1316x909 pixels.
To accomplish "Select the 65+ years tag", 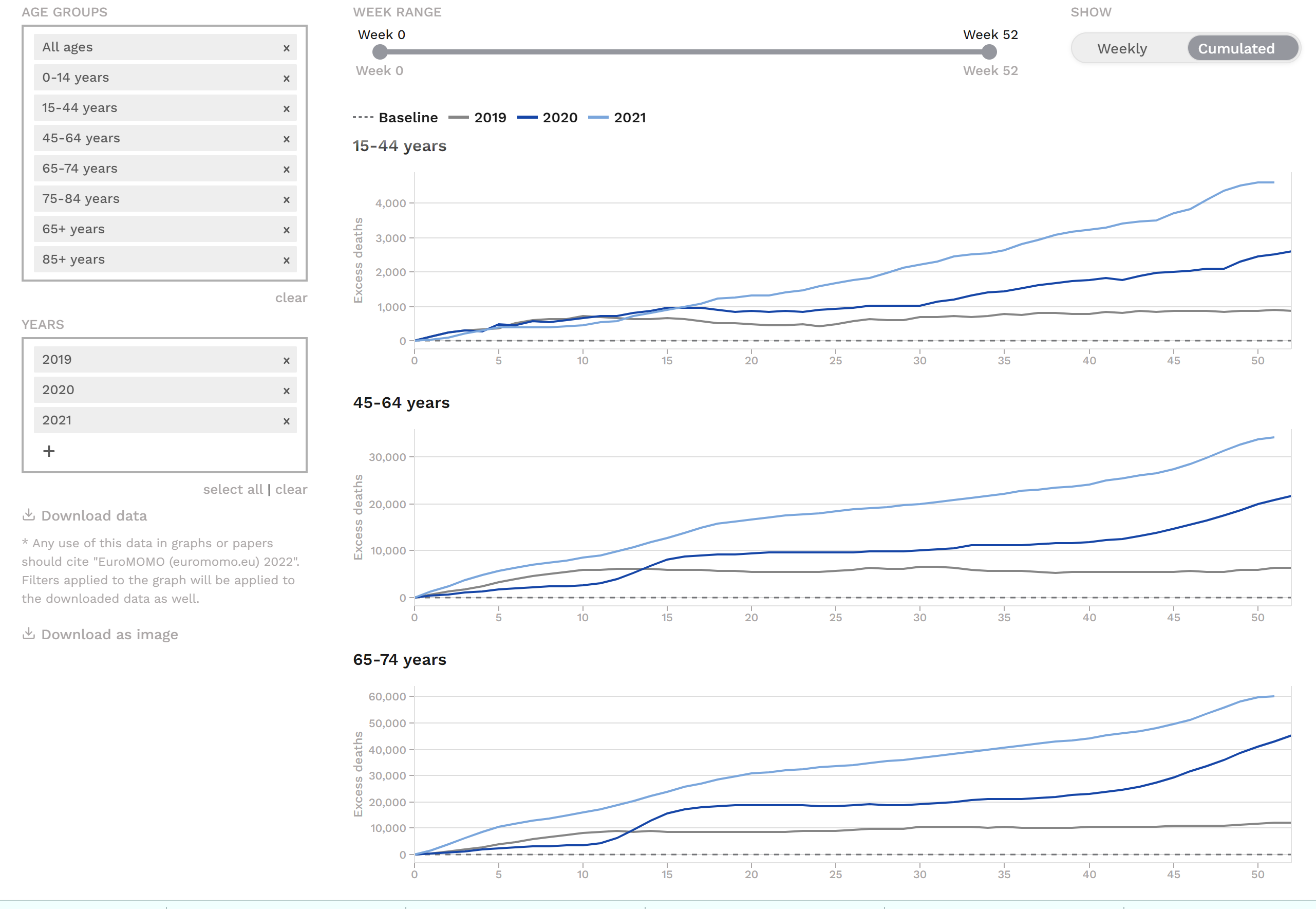I will (x=165, y=229).
